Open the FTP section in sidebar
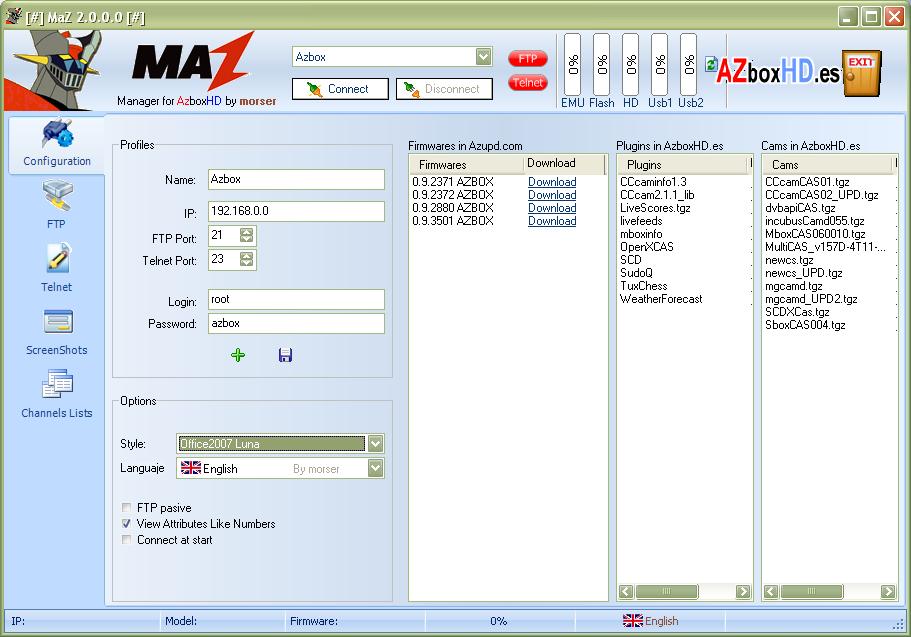 pos(56,204)
